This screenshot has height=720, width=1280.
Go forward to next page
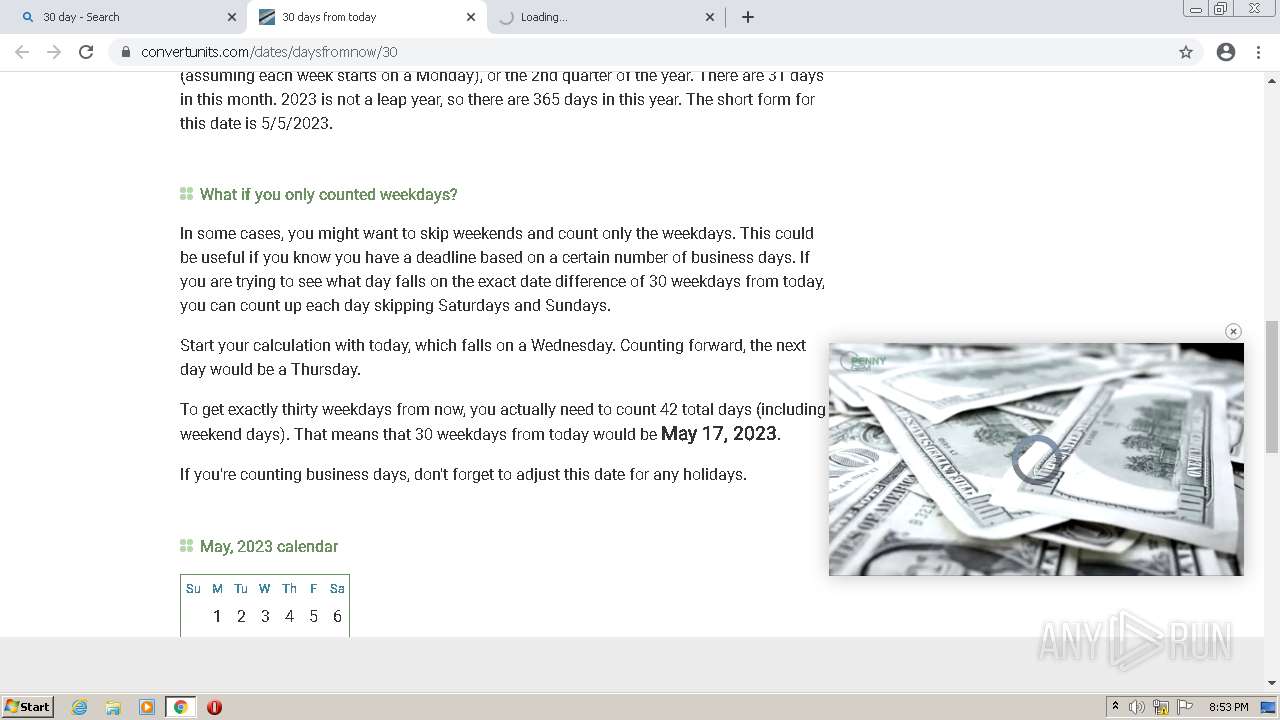(x=54, y=52)
